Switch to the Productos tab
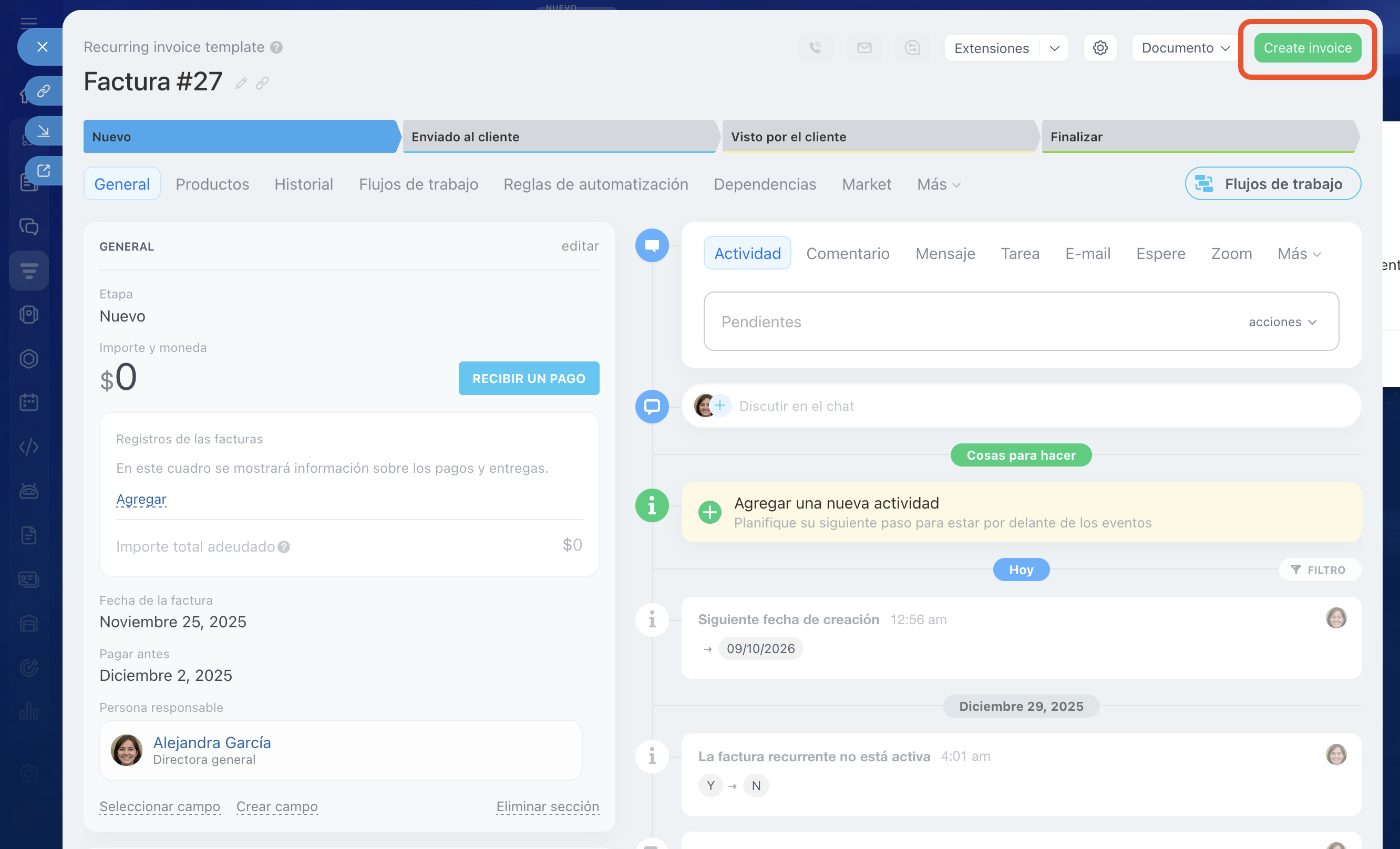Viewport: 1400px width, 849px height. pyautogui.click(x=212, y=184)
